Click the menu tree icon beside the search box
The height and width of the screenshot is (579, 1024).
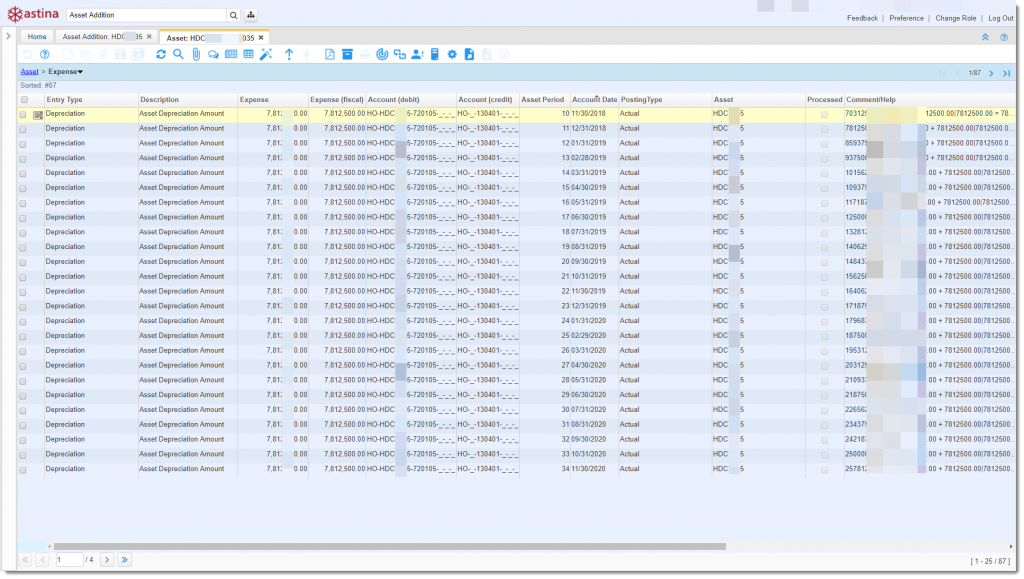(250, 16)
